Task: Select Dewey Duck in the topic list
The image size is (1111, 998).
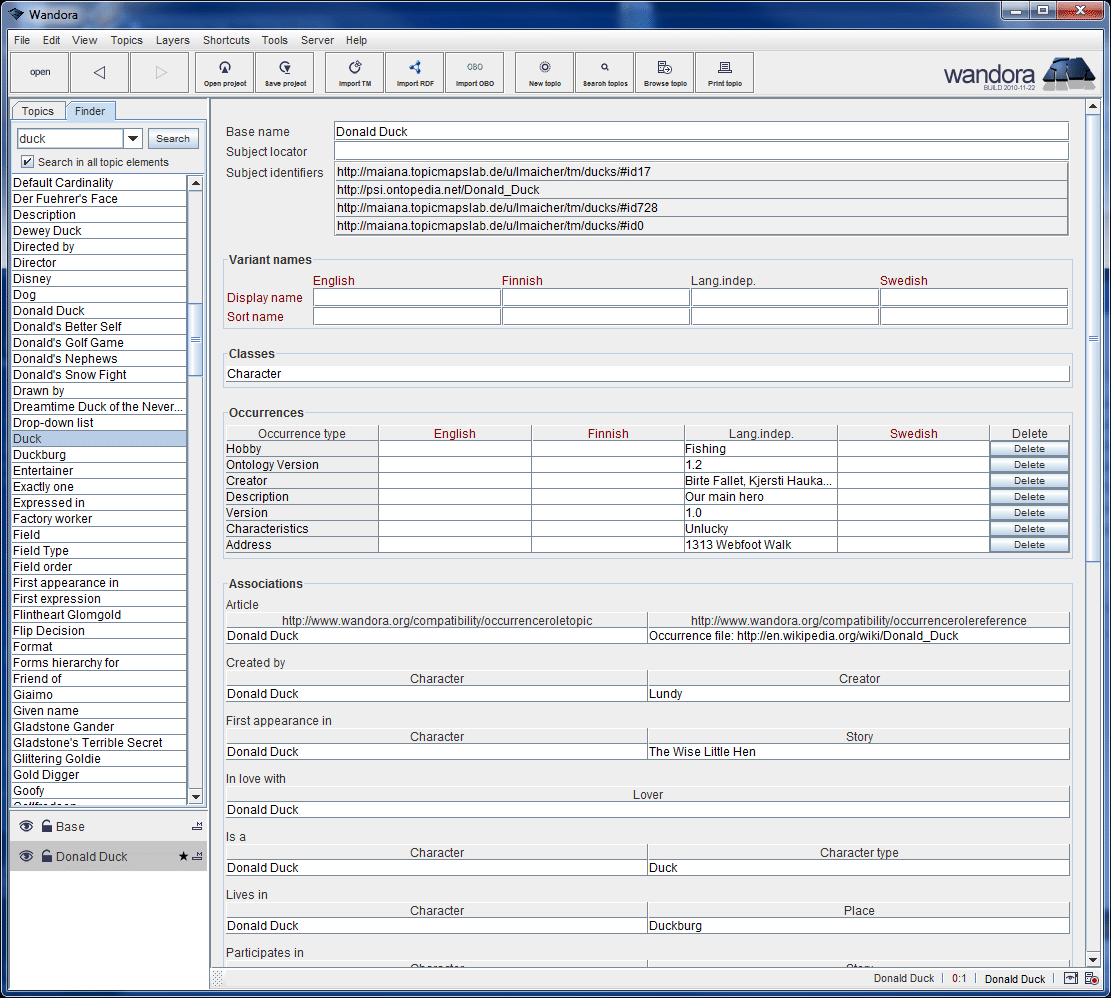Action: (99, 230)
